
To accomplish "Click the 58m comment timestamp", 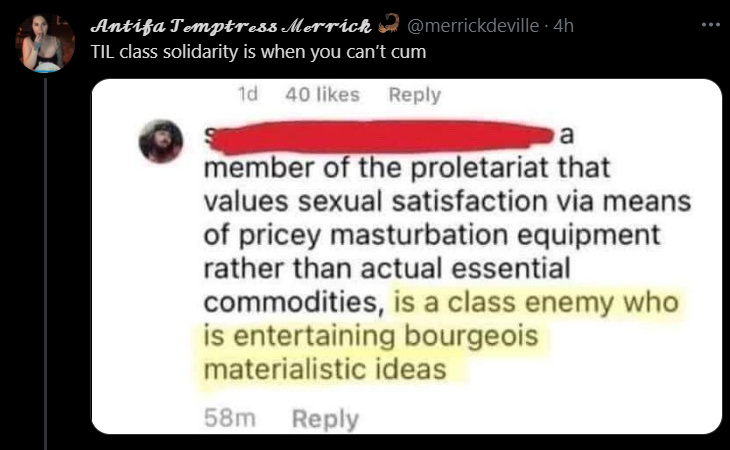I will click(x=230, y=417).
